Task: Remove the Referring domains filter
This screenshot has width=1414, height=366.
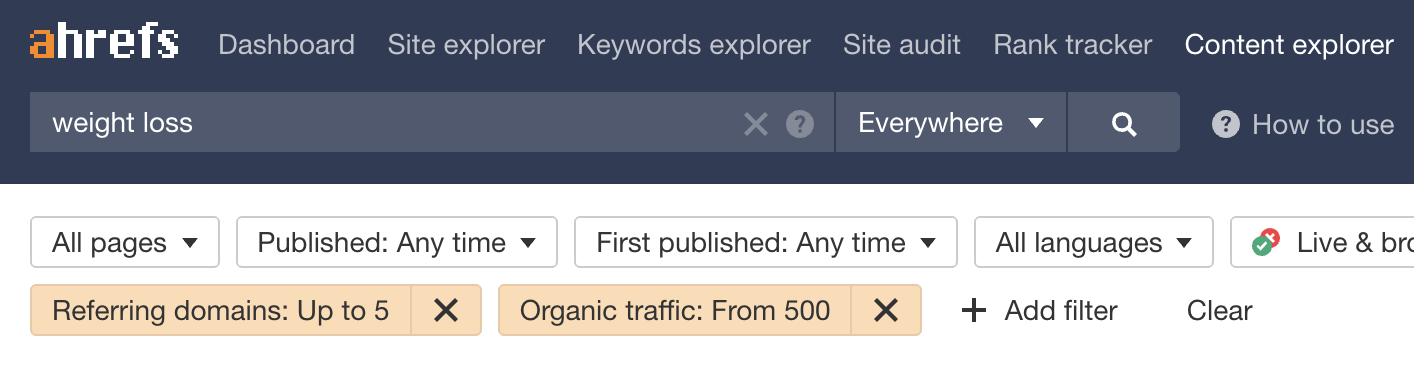Action: (446, 310)
